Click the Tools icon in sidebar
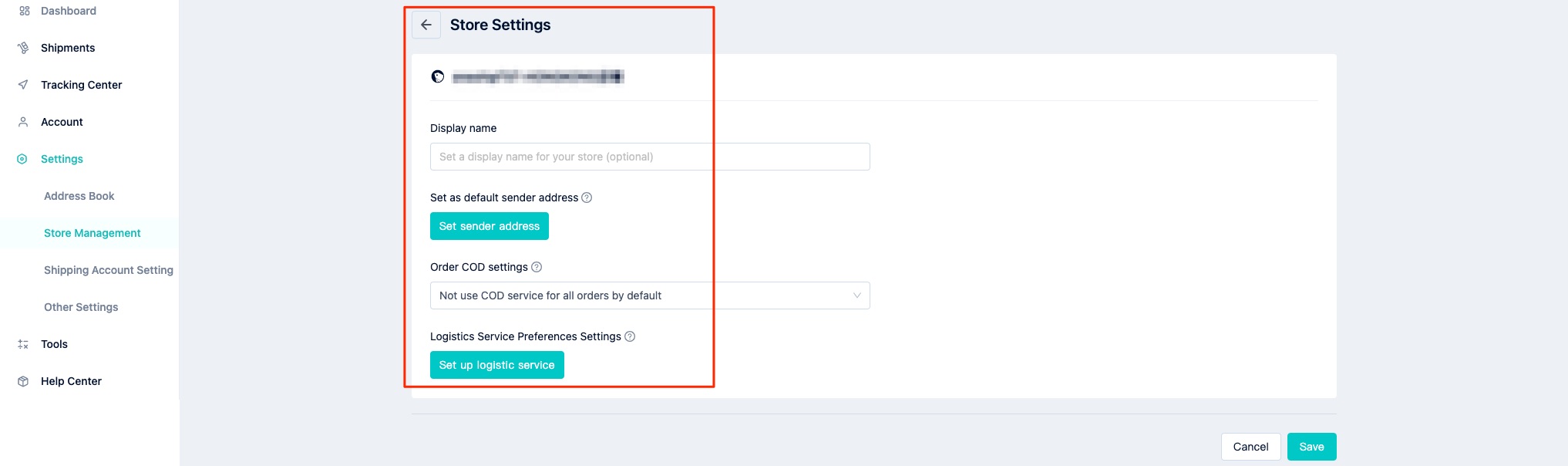 tap(23, 344)
